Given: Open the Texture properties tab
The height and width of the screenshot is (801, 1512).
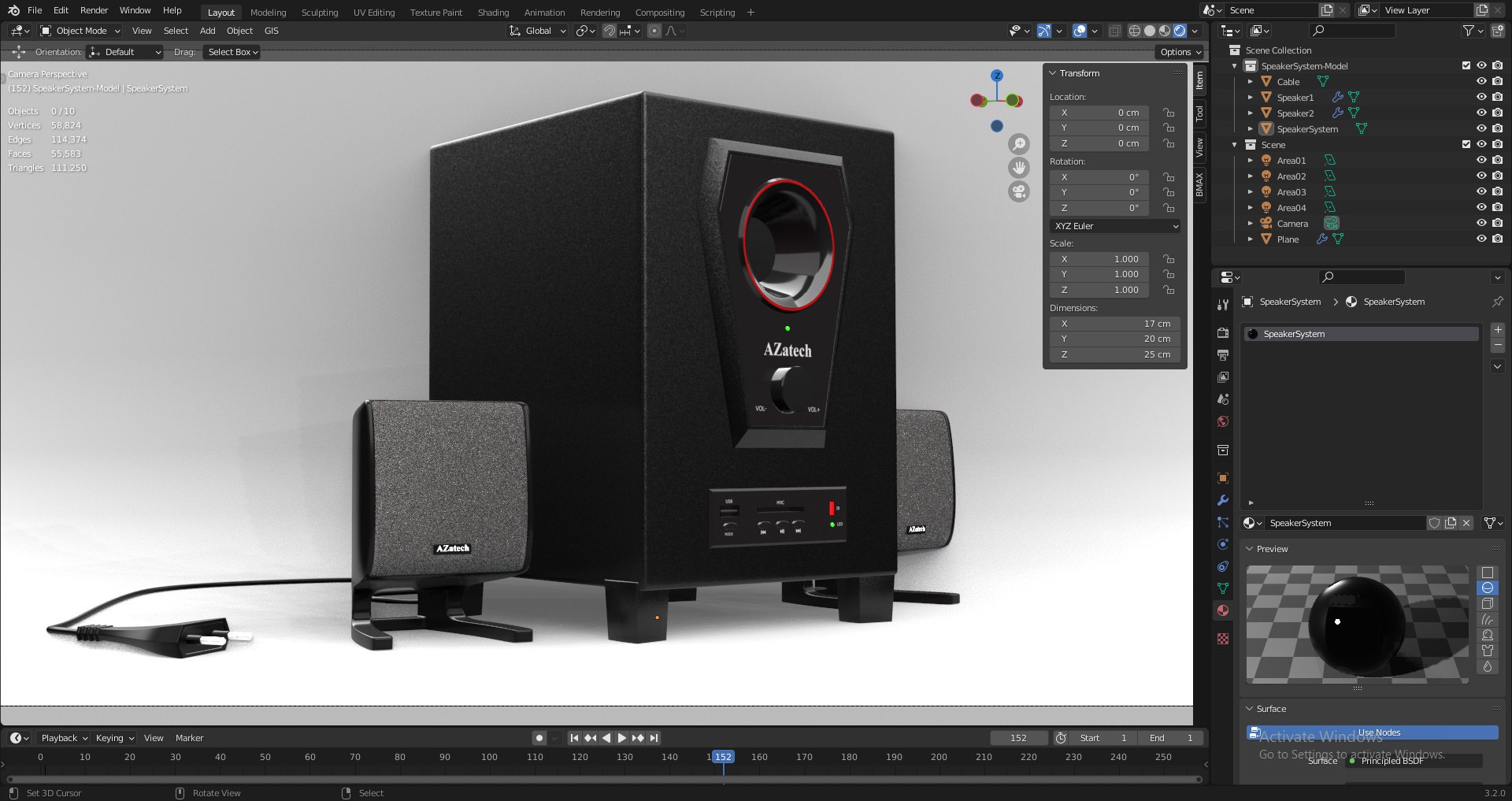Looking at the screenshot, I should click(1223, 639).
